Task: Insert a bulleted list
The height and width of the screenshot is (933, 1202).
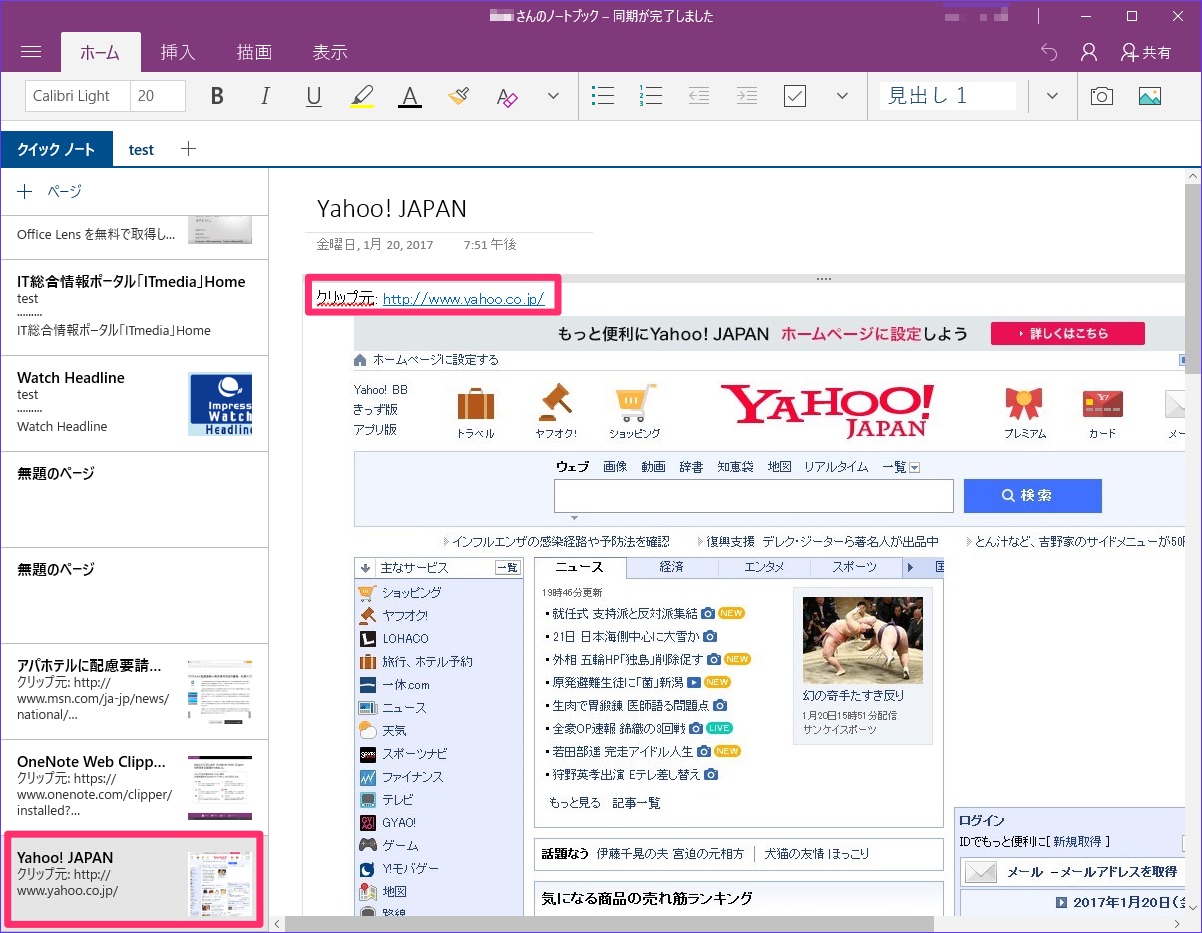Action: 603,96
